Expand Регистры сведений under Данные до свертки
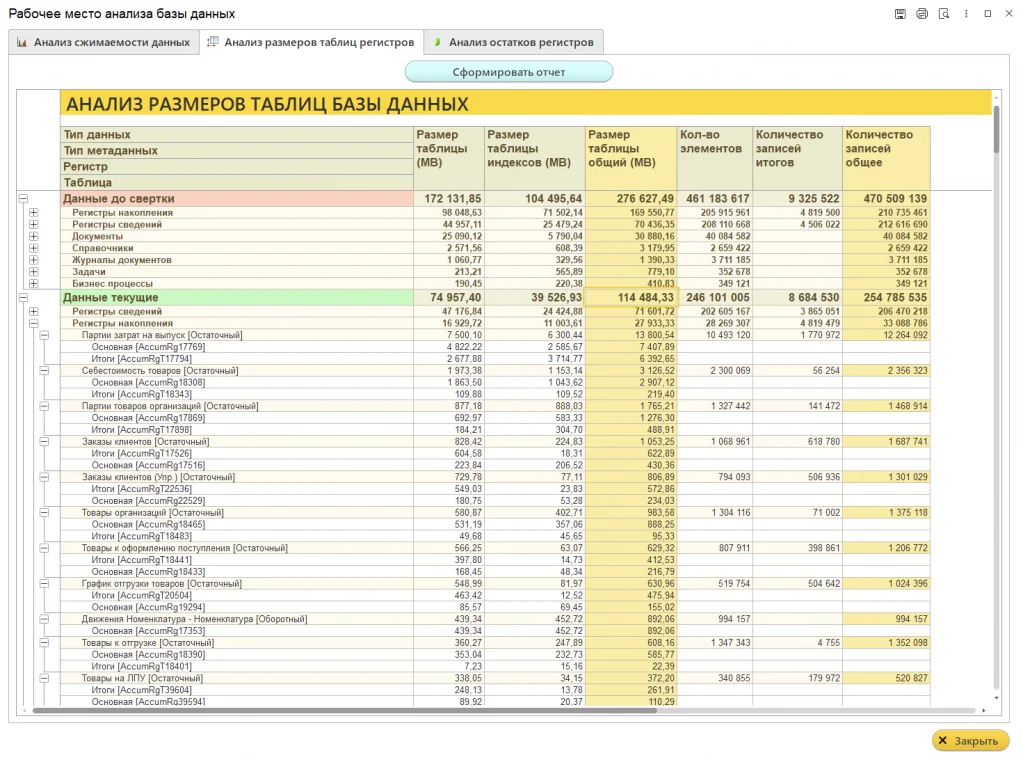 34,224
